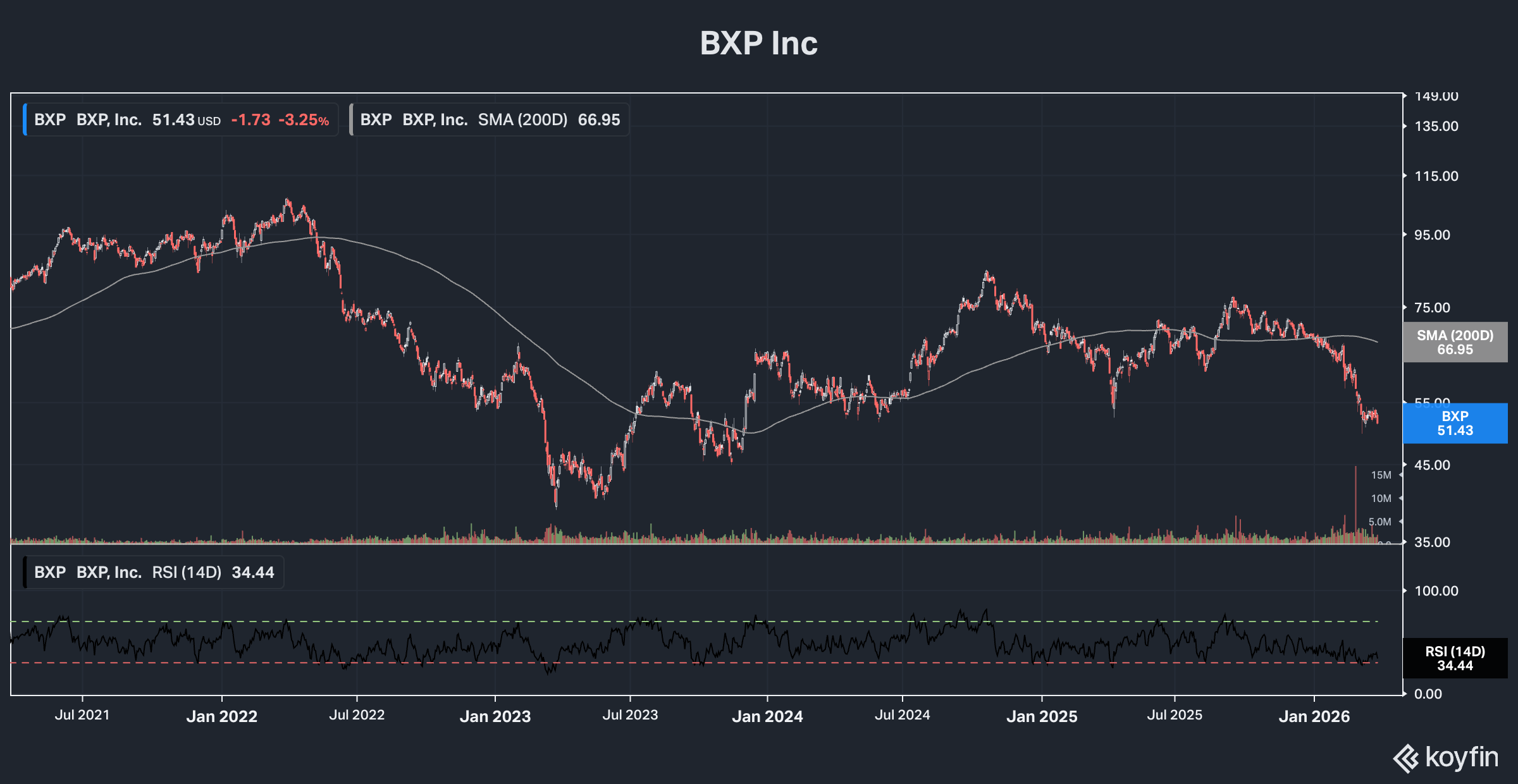
Task: Select the SMA (200D) legend box
Action: (490, 120)
